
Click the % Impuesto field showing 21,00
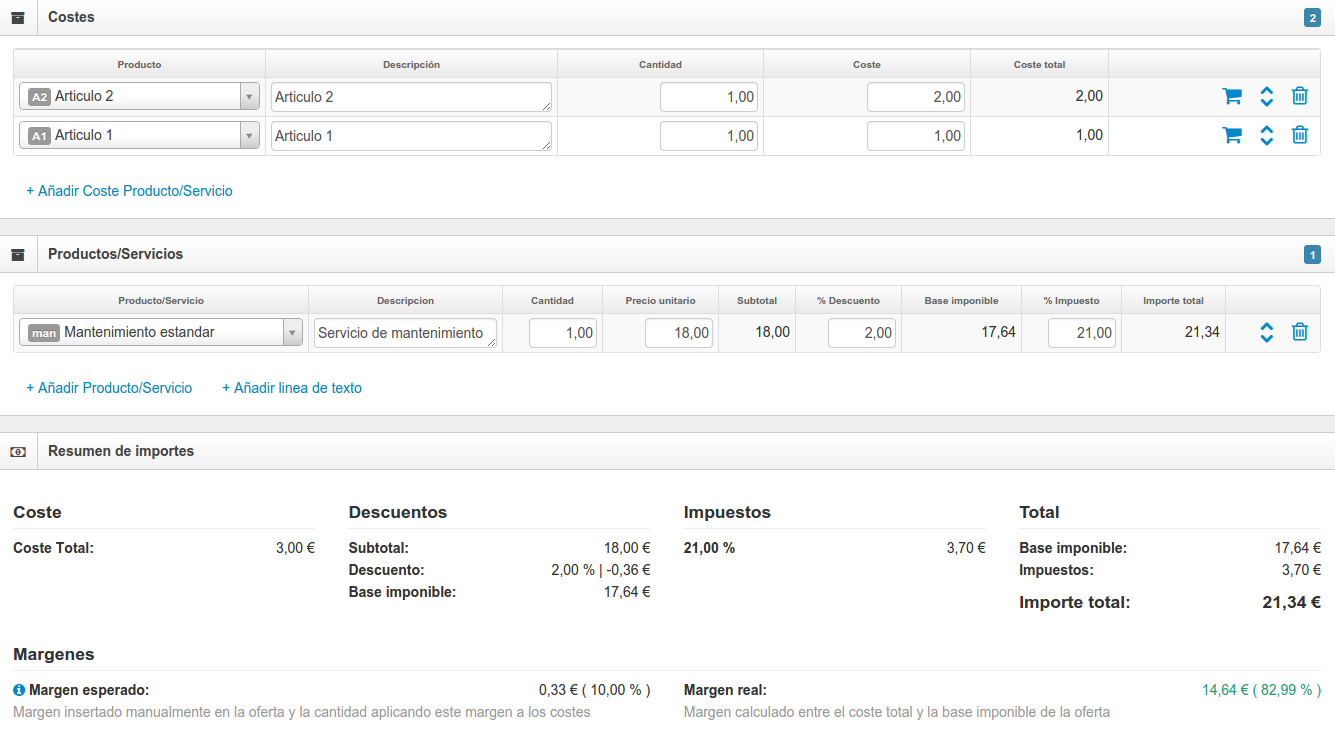[x=1082, y=332]
